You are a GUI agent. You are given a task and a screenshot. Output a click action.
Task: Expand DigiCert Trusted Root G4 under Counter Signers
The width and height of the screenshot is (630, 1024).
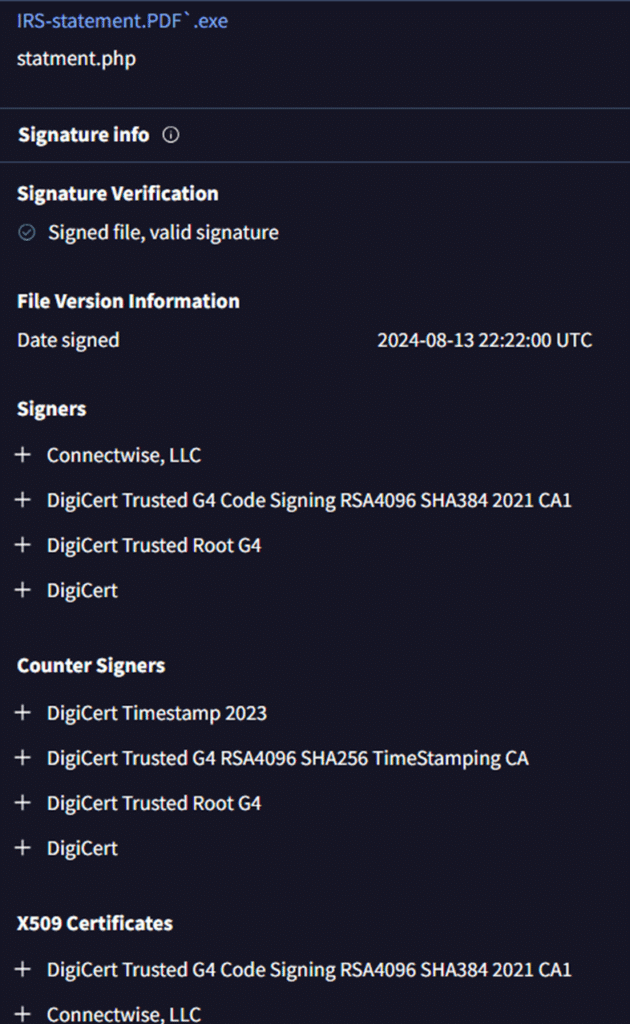[23, 803]
